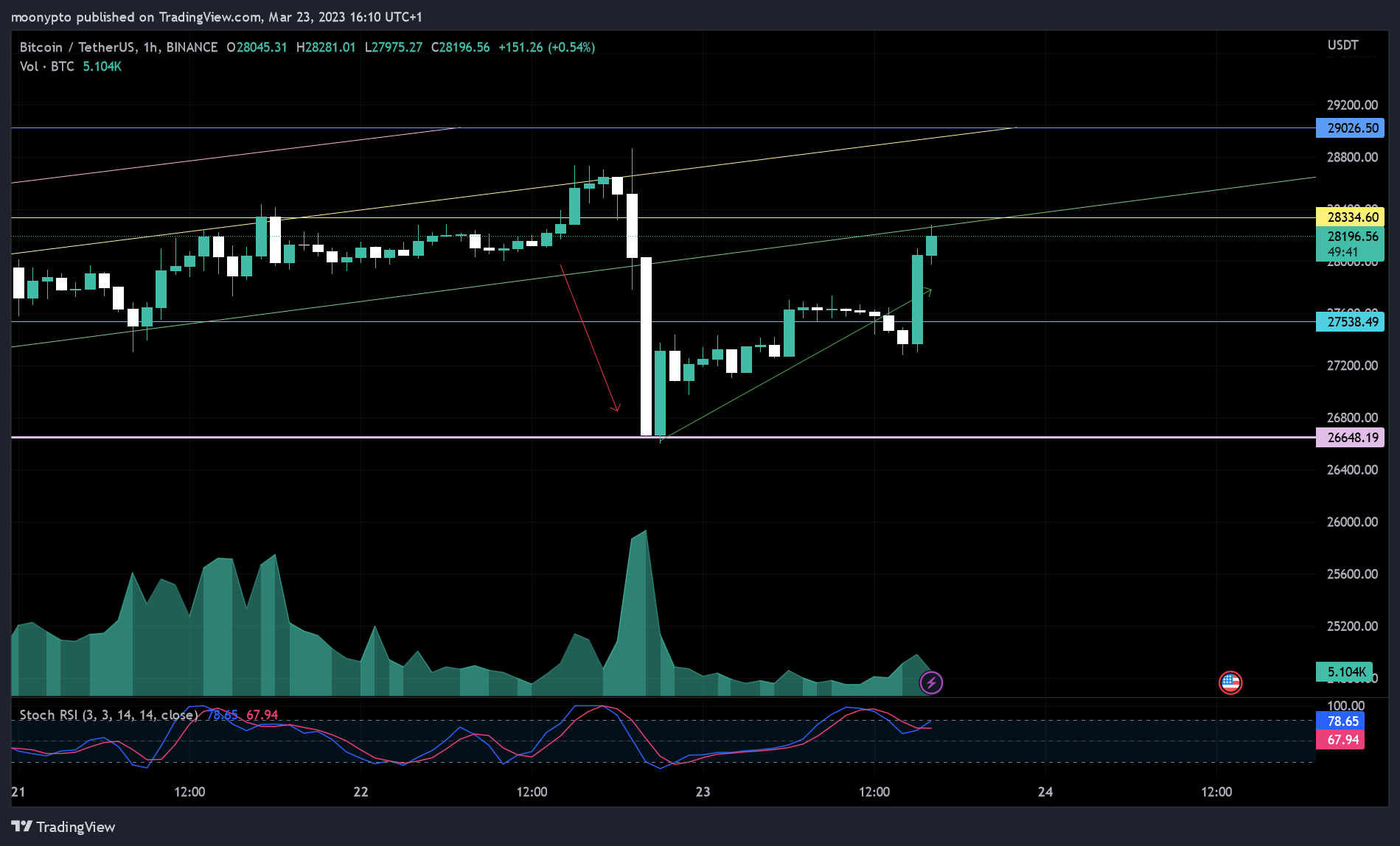Click the 29200.00 price axis tick
Image resolution: width=1400 pixels, height=846 pixels.
pyautogui.click(x=1352, y=105)
